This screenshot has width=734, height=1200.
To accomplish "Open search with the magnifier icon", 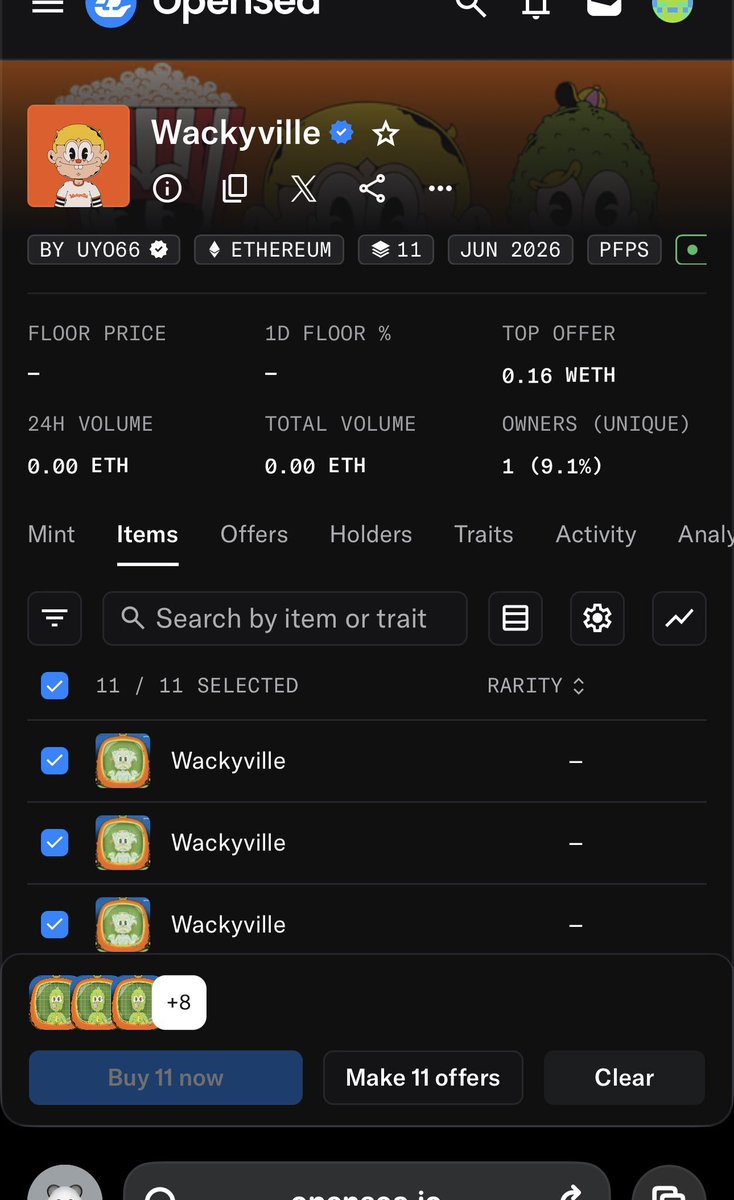I will tap(470, 6).
